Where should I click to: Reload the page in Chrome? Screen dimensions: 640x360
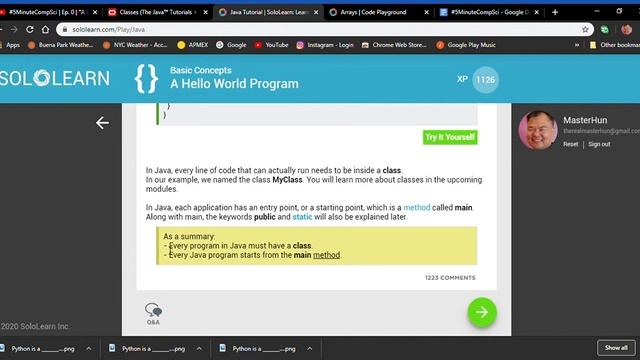(30, 29)
